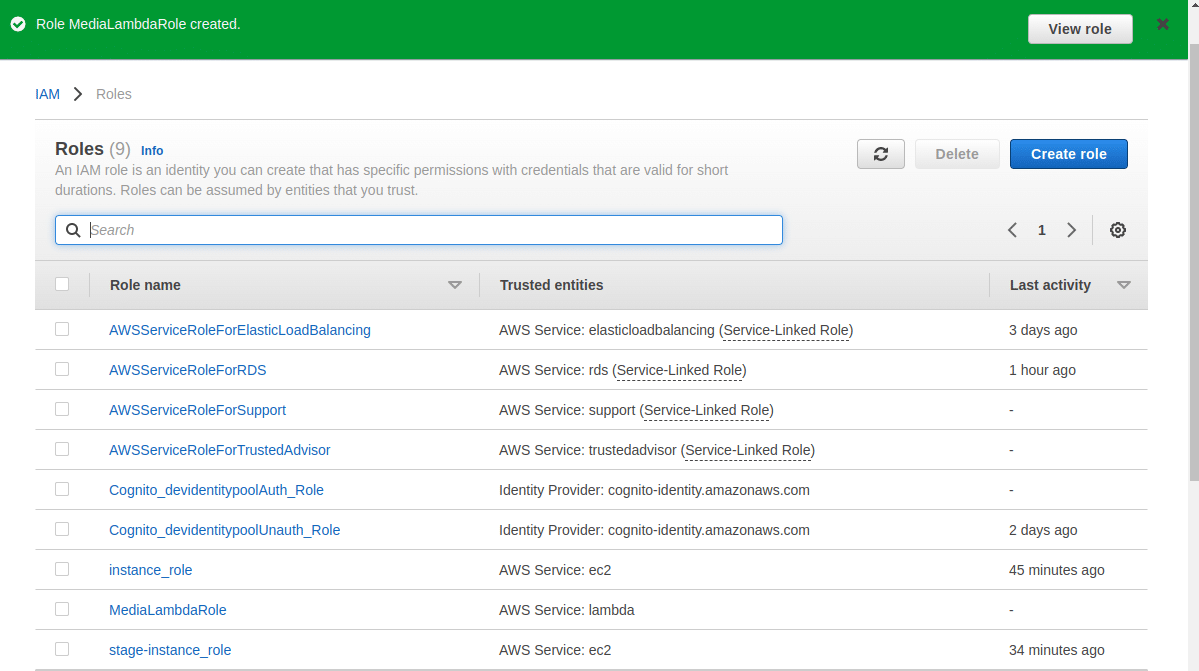This screenshot has width=1199, height=671.
Task: Check the MediaLambdaRole row checkbox
Action: (x=62, y=609)
